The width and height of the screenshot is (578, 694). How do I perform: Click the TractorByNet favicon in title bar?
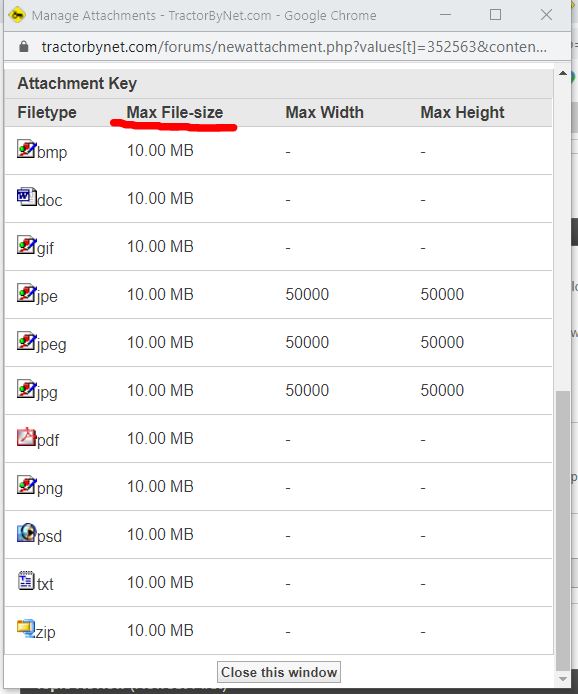(16, 15)
